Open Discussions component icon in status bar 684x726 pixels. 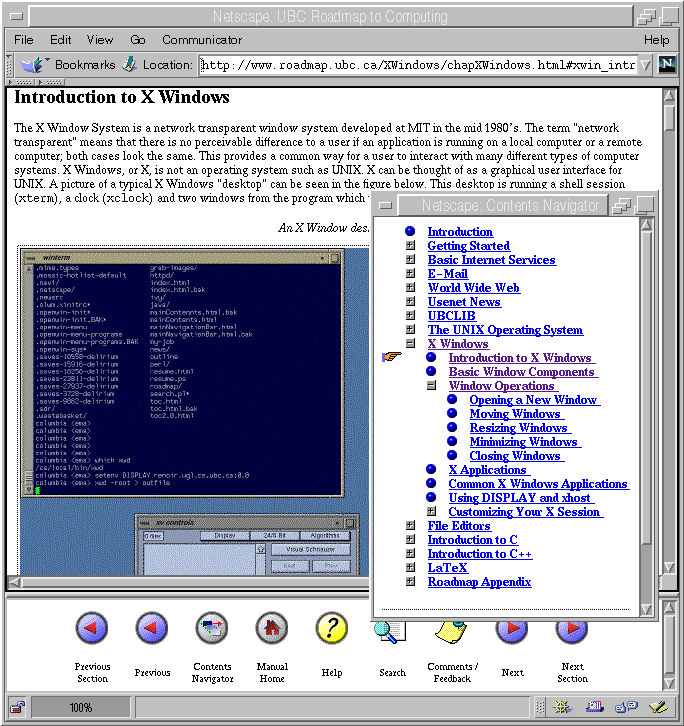tap(627, 707)
